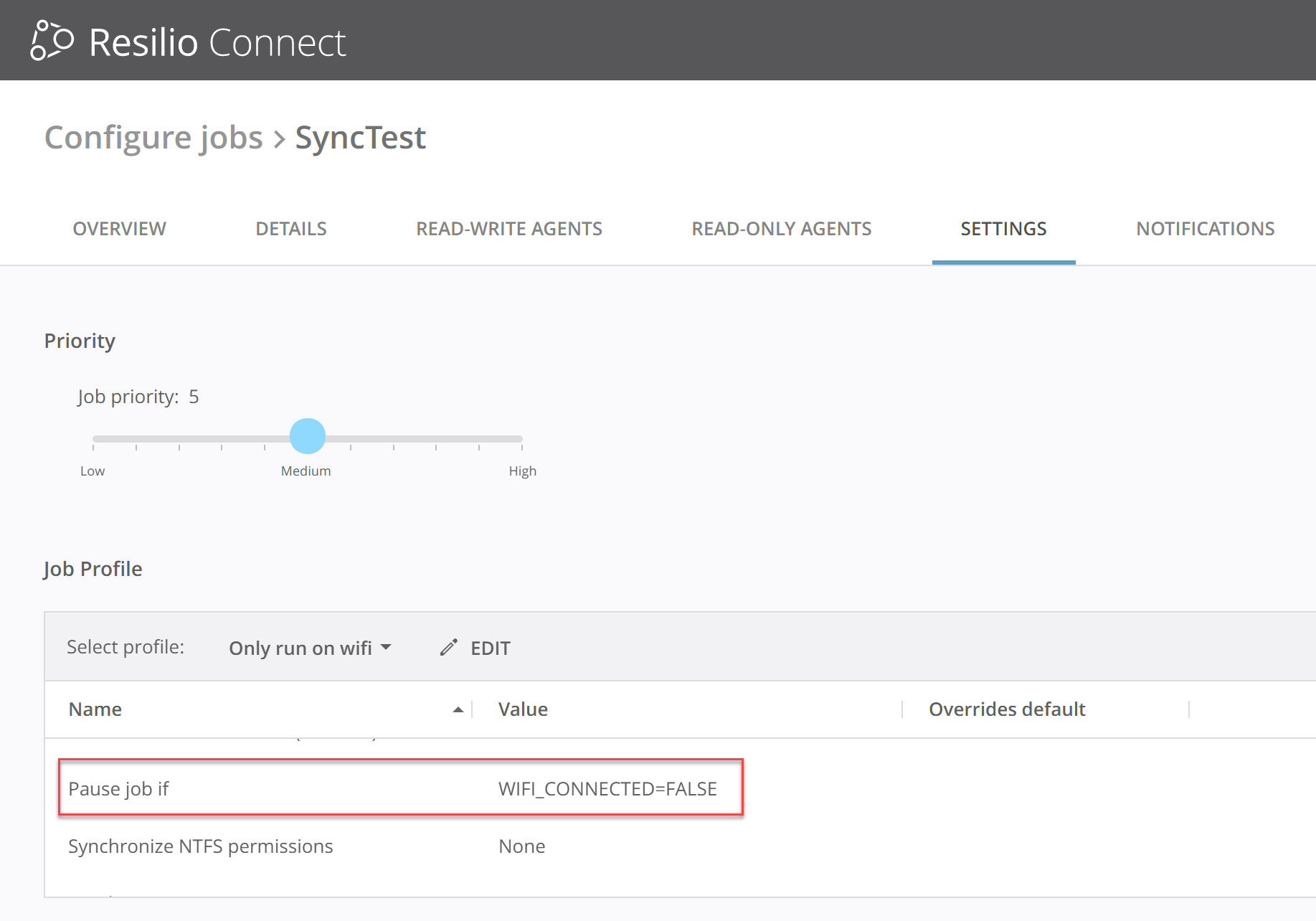Click the Low end of priority slider
The width and height of the screenshot is (1316, 921).
tap(94, 438)
